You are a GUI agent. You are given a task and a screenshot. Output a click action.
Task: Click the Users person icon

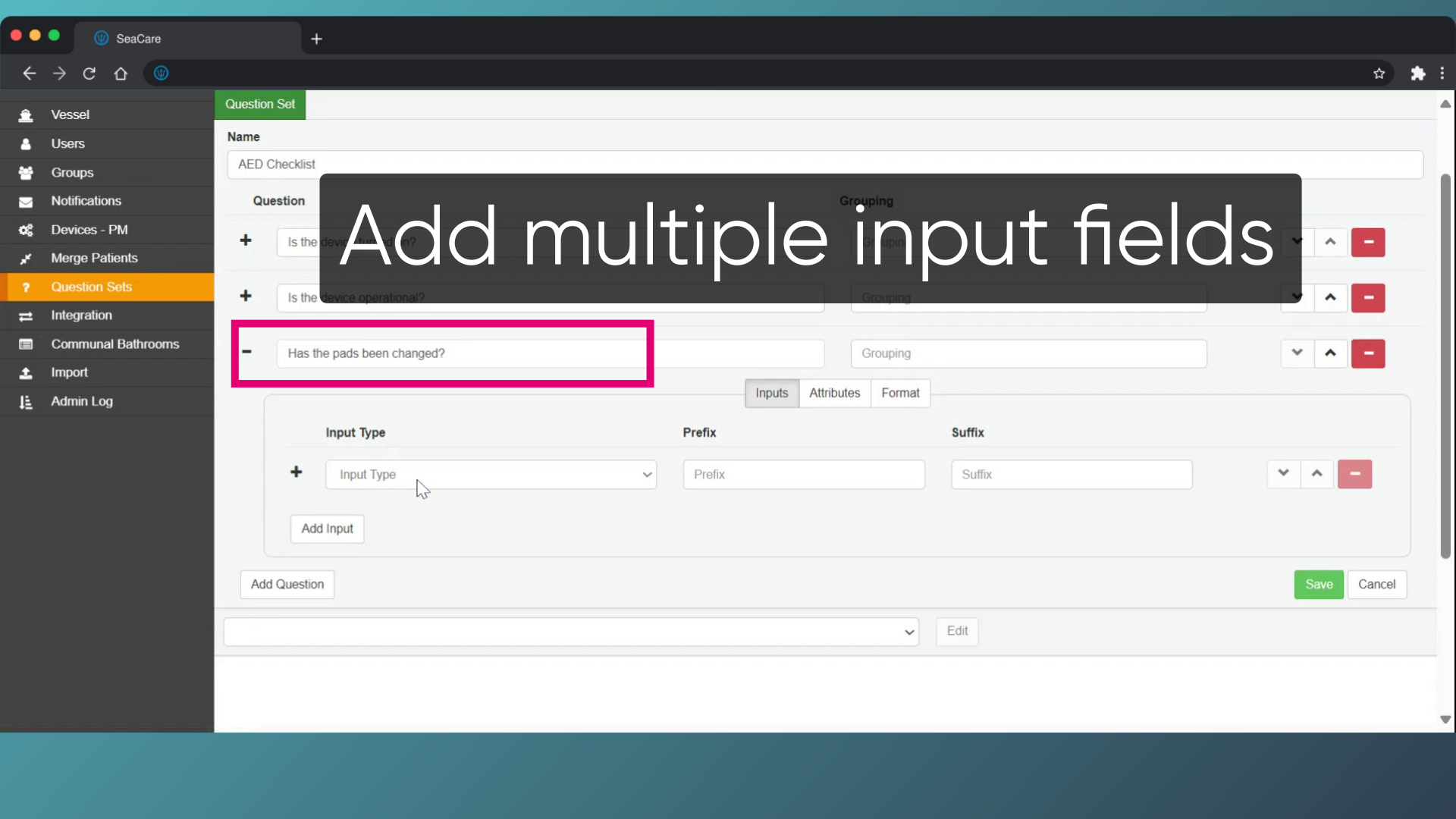coord(26,144)
